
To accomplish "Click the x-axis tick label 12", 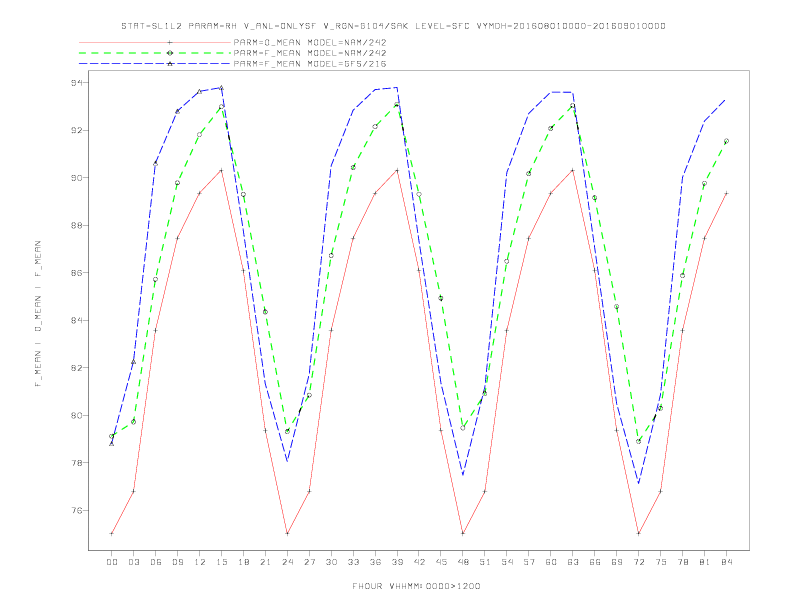I will point(200,562).
